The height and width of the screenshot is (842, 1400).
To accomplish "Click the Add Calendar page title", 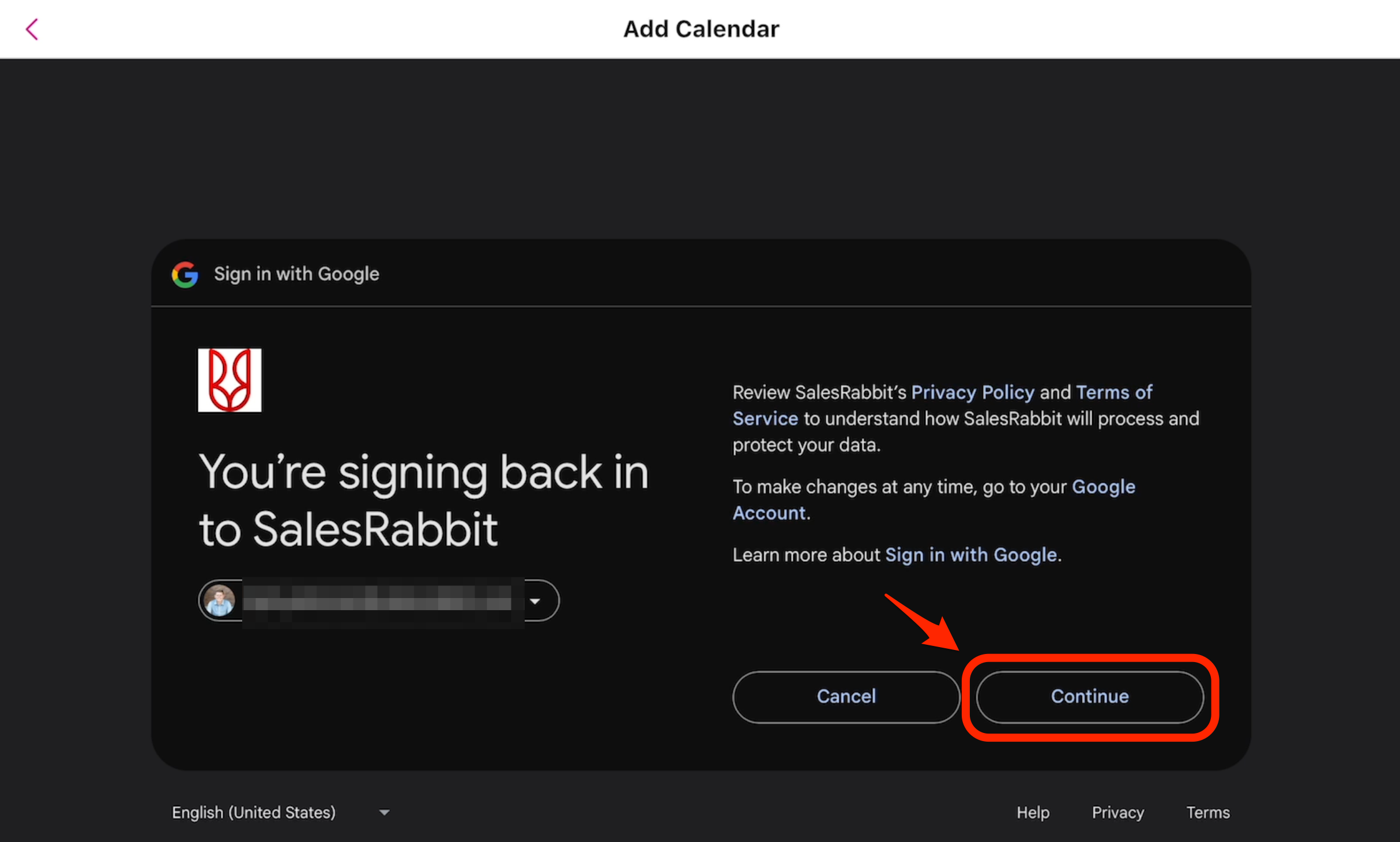I will 701,29.
